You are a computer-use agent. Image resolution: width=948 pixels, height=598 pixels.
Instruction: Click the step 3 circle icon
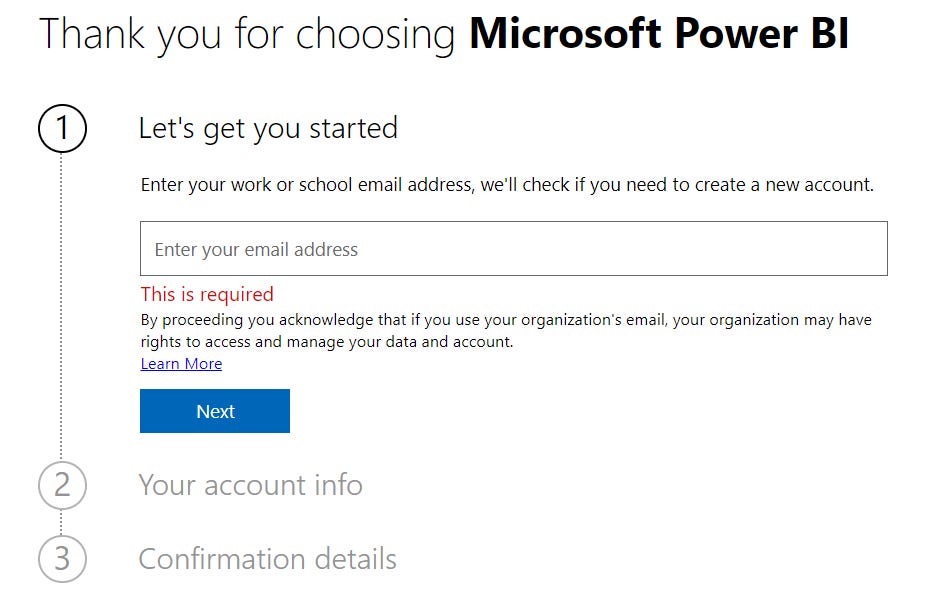coord(63,560)
